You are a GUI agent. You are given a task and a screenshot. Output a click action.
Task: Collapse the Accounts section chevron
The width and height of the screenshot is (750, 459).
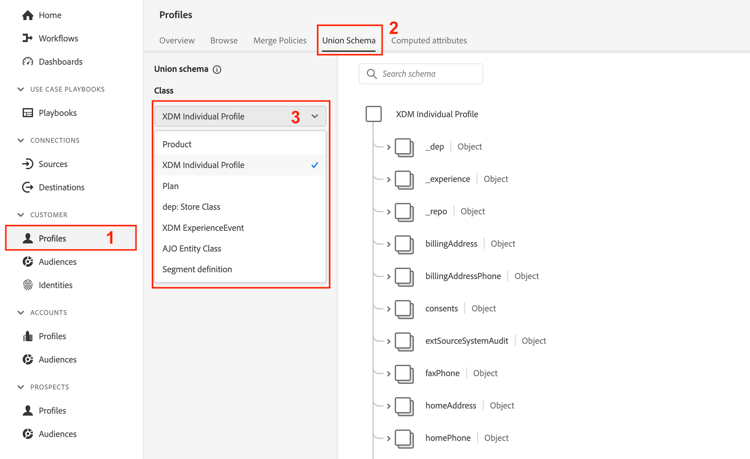click(x=21, y=312)
